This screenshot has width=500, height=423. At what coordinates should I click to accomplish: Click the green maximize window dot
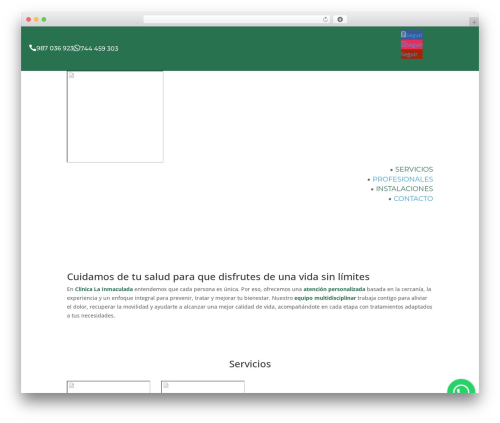[x=44, y=19]
